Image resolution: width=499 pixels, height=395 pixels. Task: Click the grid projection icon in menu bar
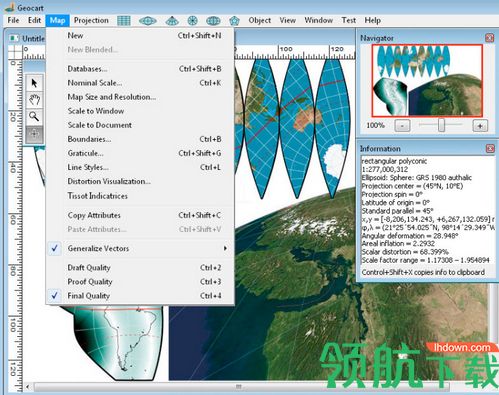pos(124,21)
